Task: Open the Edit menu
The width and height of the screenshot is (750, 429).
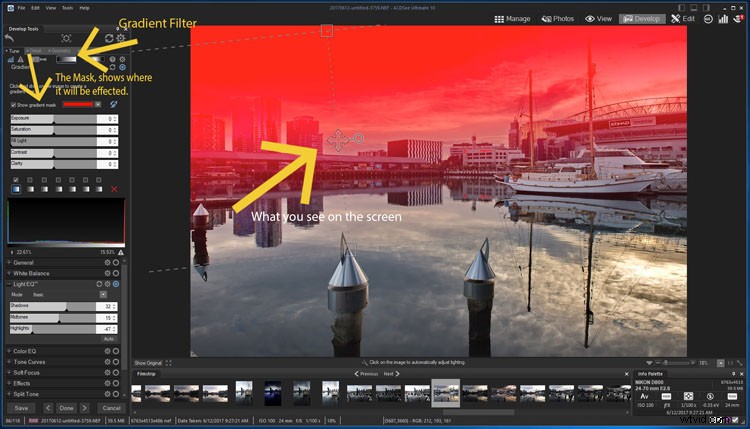Action: point(35,8)
